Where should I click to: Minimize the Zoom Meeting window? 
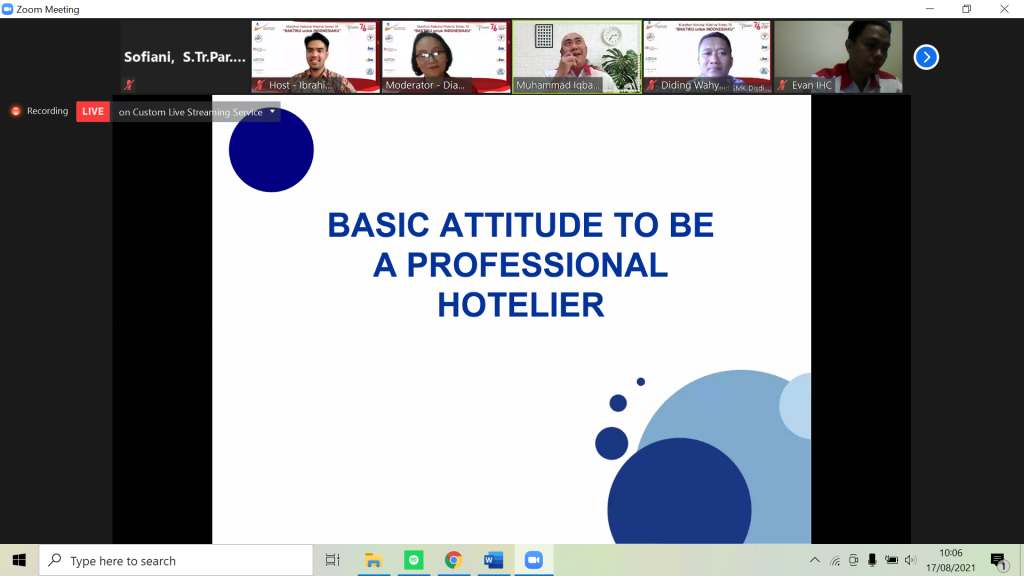click(x=930, y=9)
